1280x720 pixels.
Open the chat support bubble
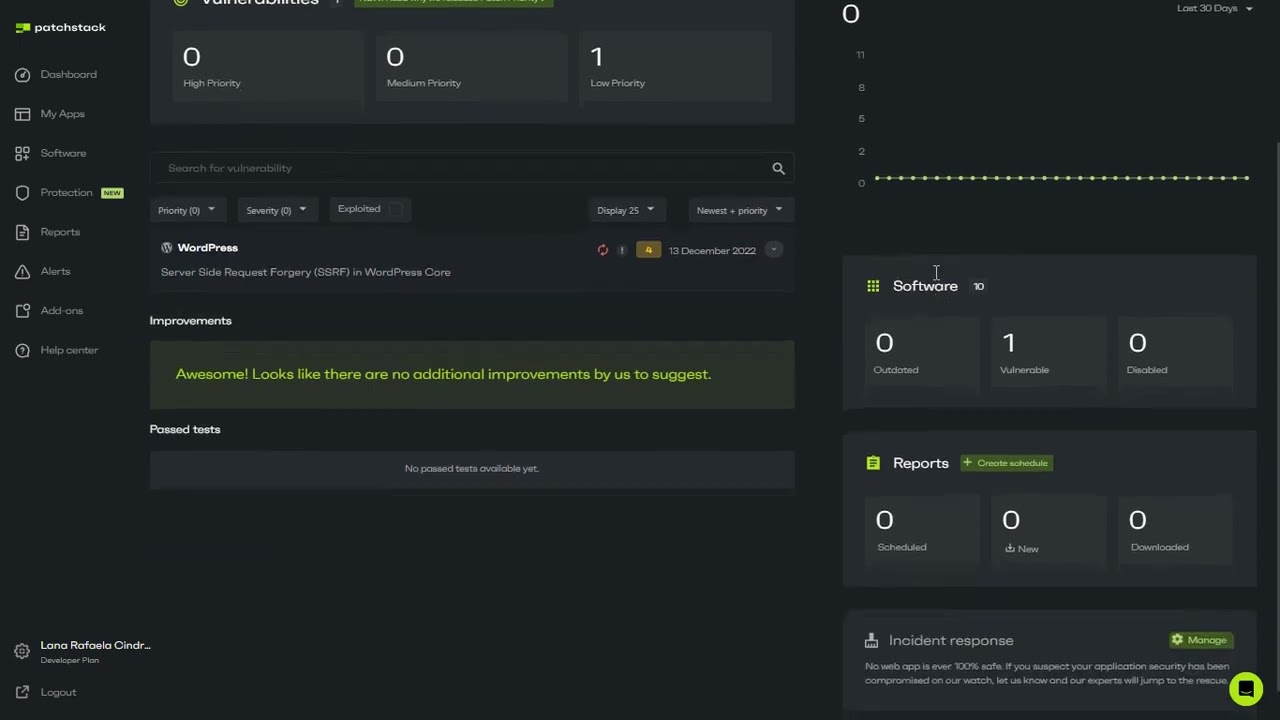coord(1246,689)
